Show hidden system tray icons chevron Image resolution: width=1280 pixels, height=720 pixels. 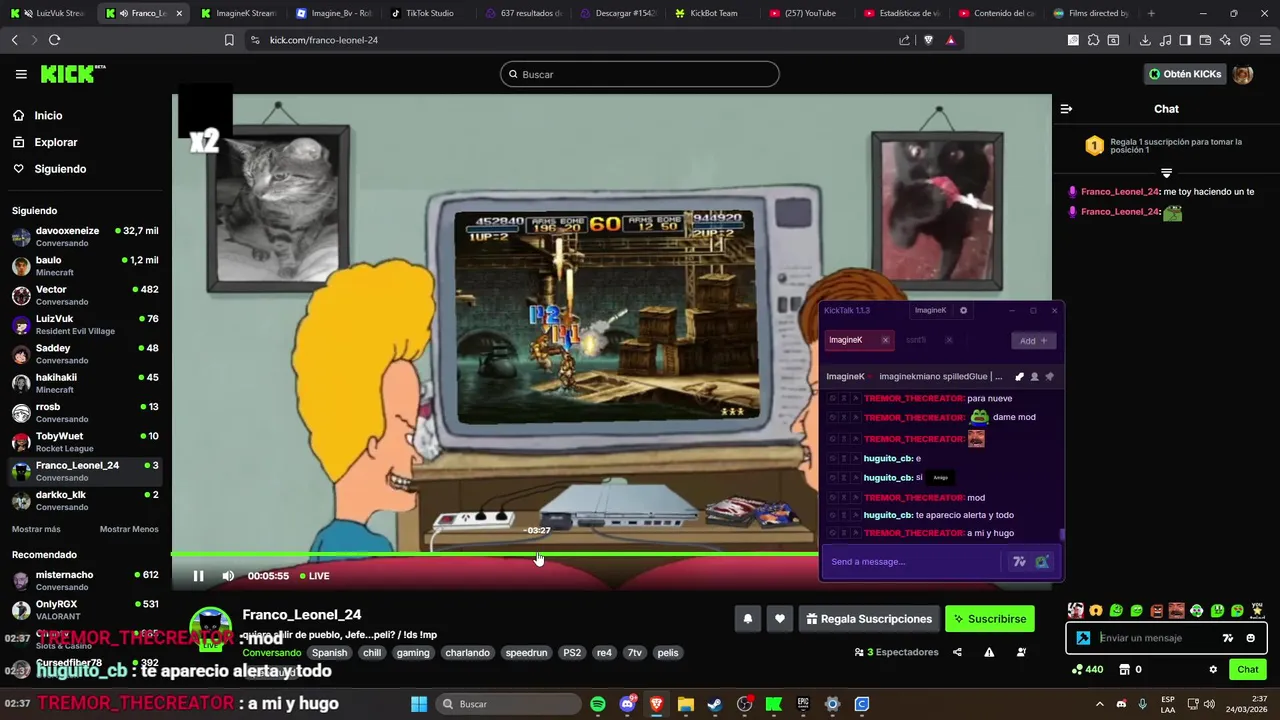pos(1099,704)
